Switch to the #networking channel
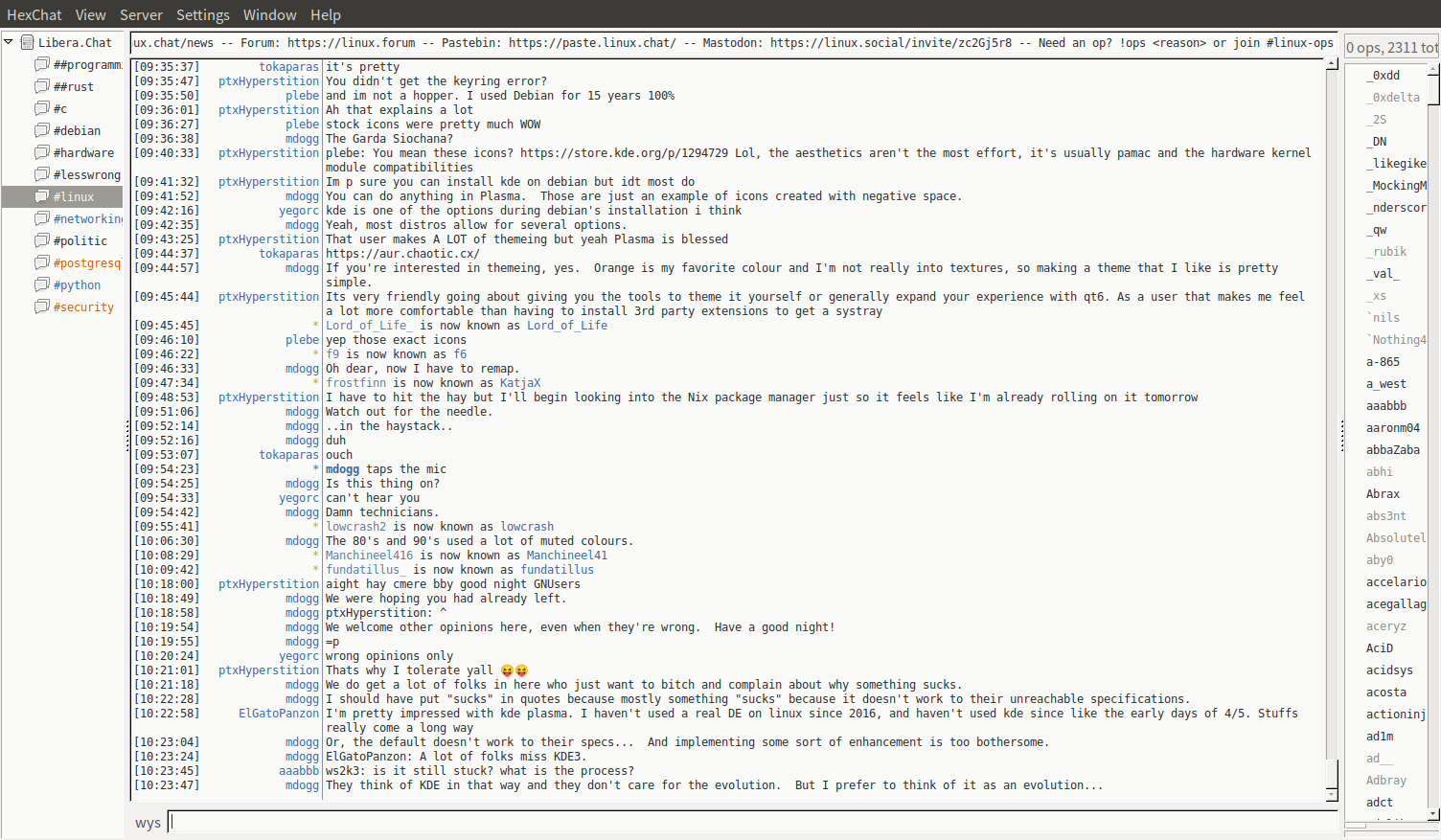This screenshot has width=1441, height=840. (x=86, y=218)
